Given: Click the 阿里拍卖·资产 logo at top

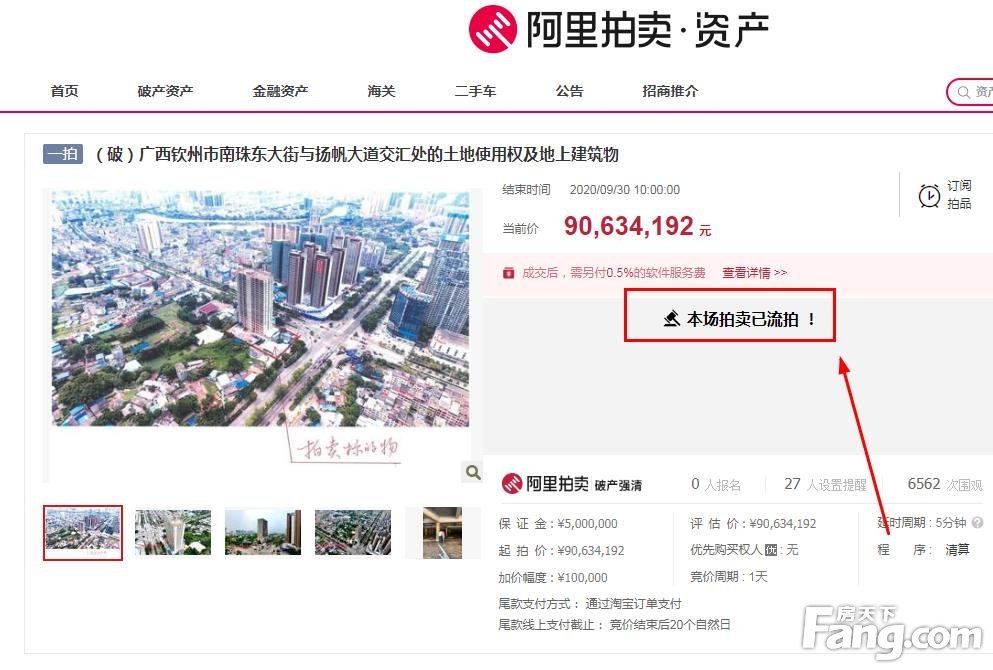Looking at the screenshot, I should coord(619,29).
